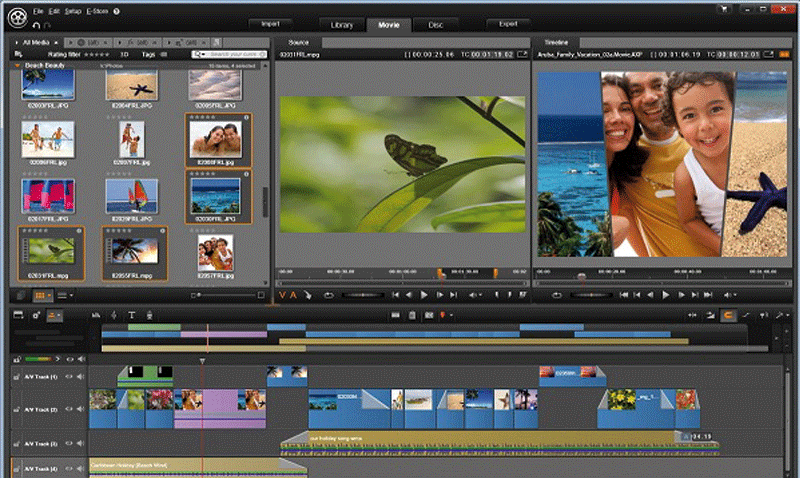Click the loop playback icon under Source preview
Viewport: 800px width, 478px height.
coord(329,295)
